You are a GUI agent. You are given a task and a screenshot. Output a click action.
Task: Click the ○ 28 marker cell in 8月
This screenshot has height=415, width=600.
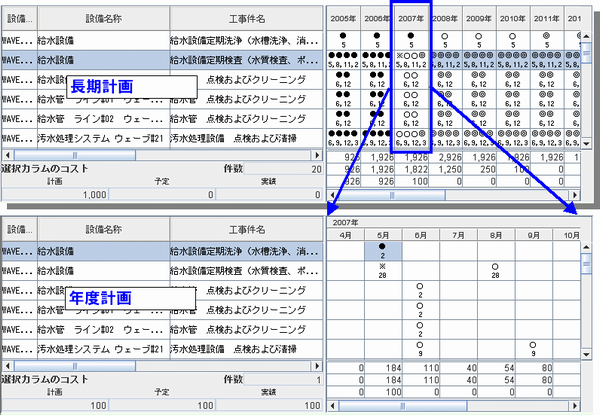pyautogui.click(x=496, y=271)
